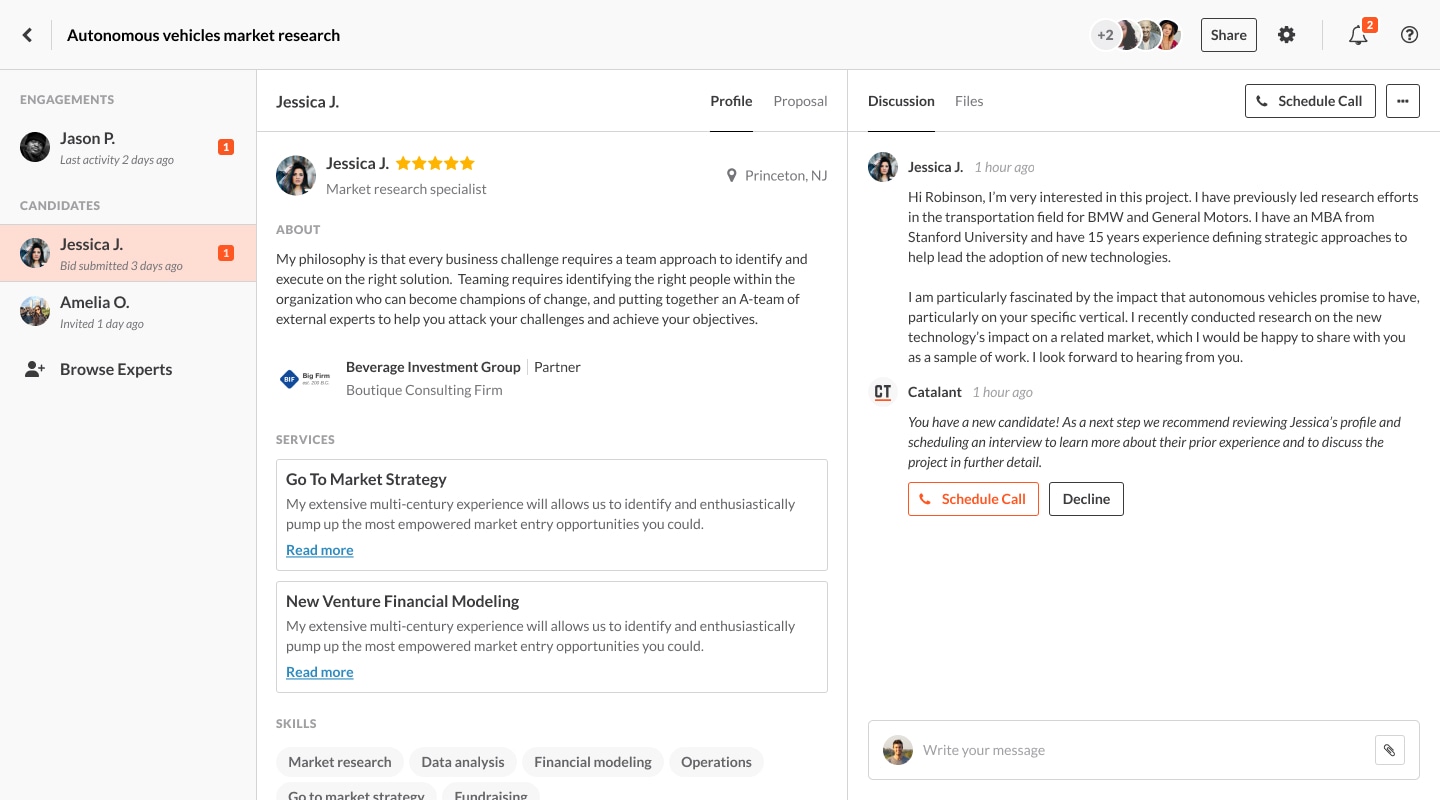This screenshot has width=1440, height=800.
Task: Click the Browse Experts add-person icon
Action: pos(35,369)
